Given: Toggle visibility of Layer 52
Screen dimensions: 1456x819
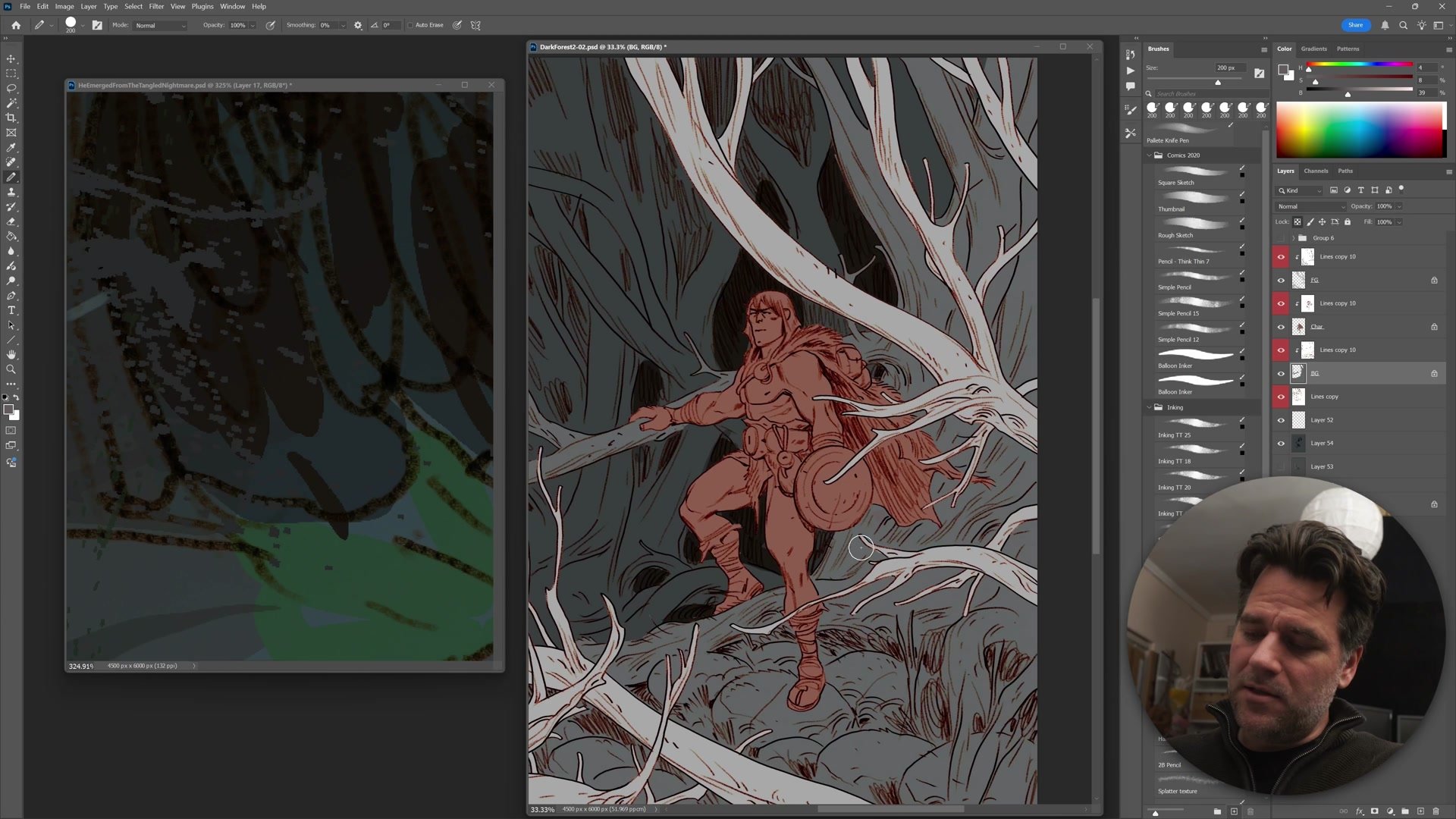Looking at the screenshot, I should pyautogui.click(x=1281, y=420).
